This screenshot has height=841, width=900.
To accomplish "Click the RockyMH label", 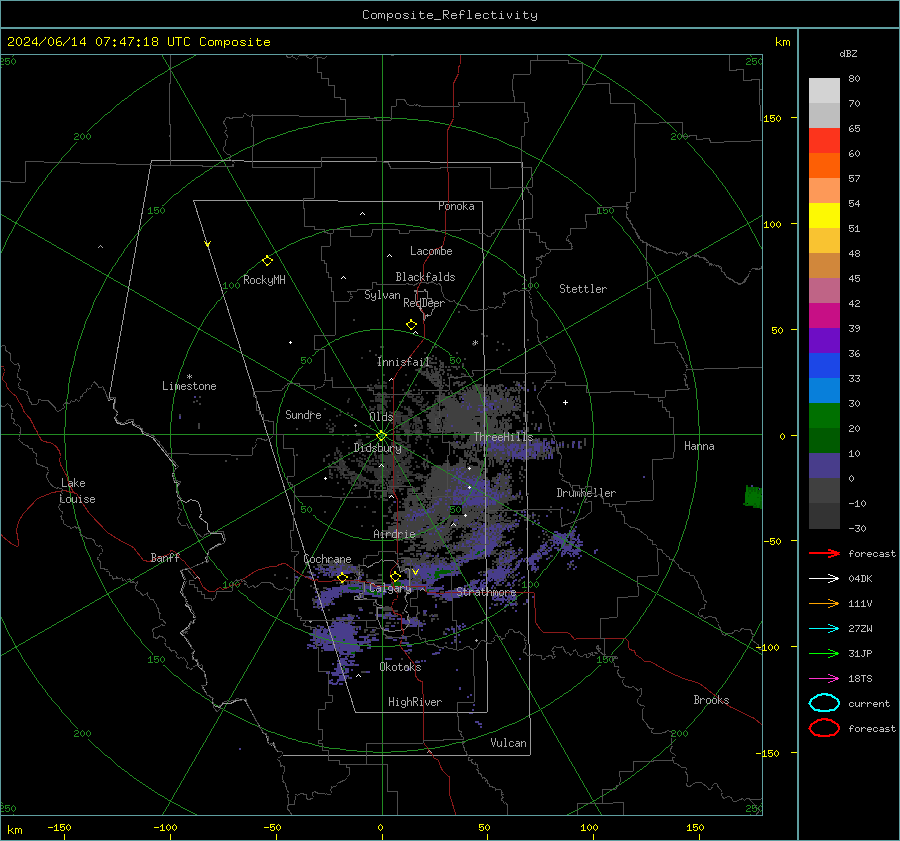I will (264, 280).
